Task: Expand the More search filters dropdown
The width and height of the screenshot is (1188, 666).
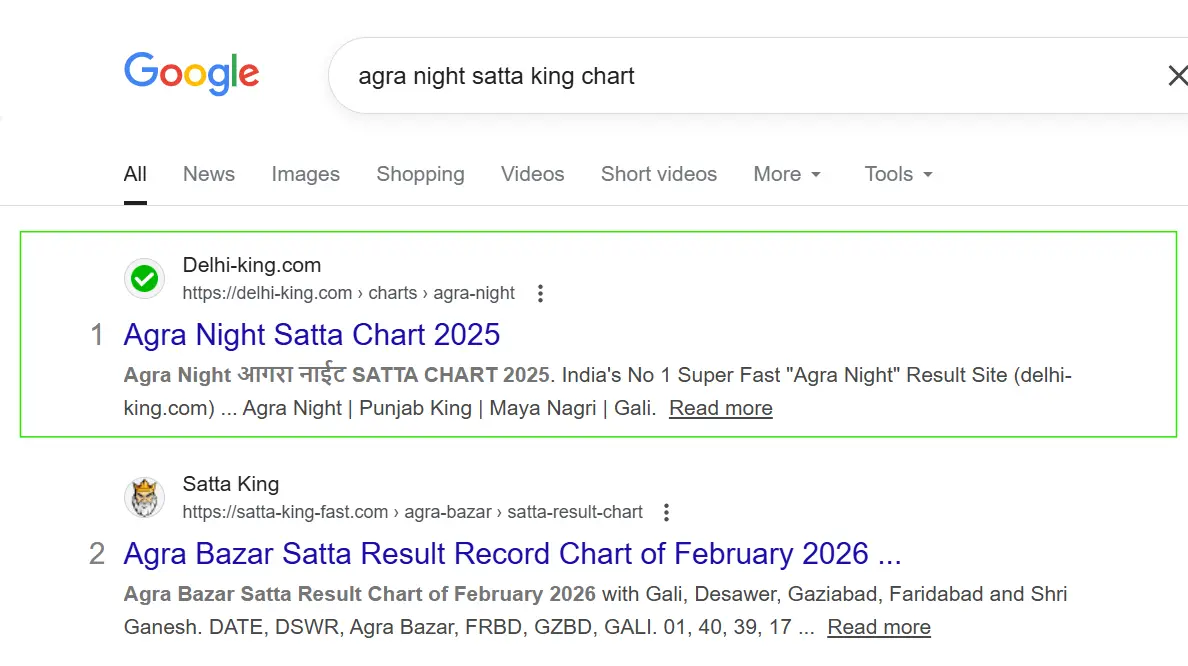Action: [x=787, y=174]
